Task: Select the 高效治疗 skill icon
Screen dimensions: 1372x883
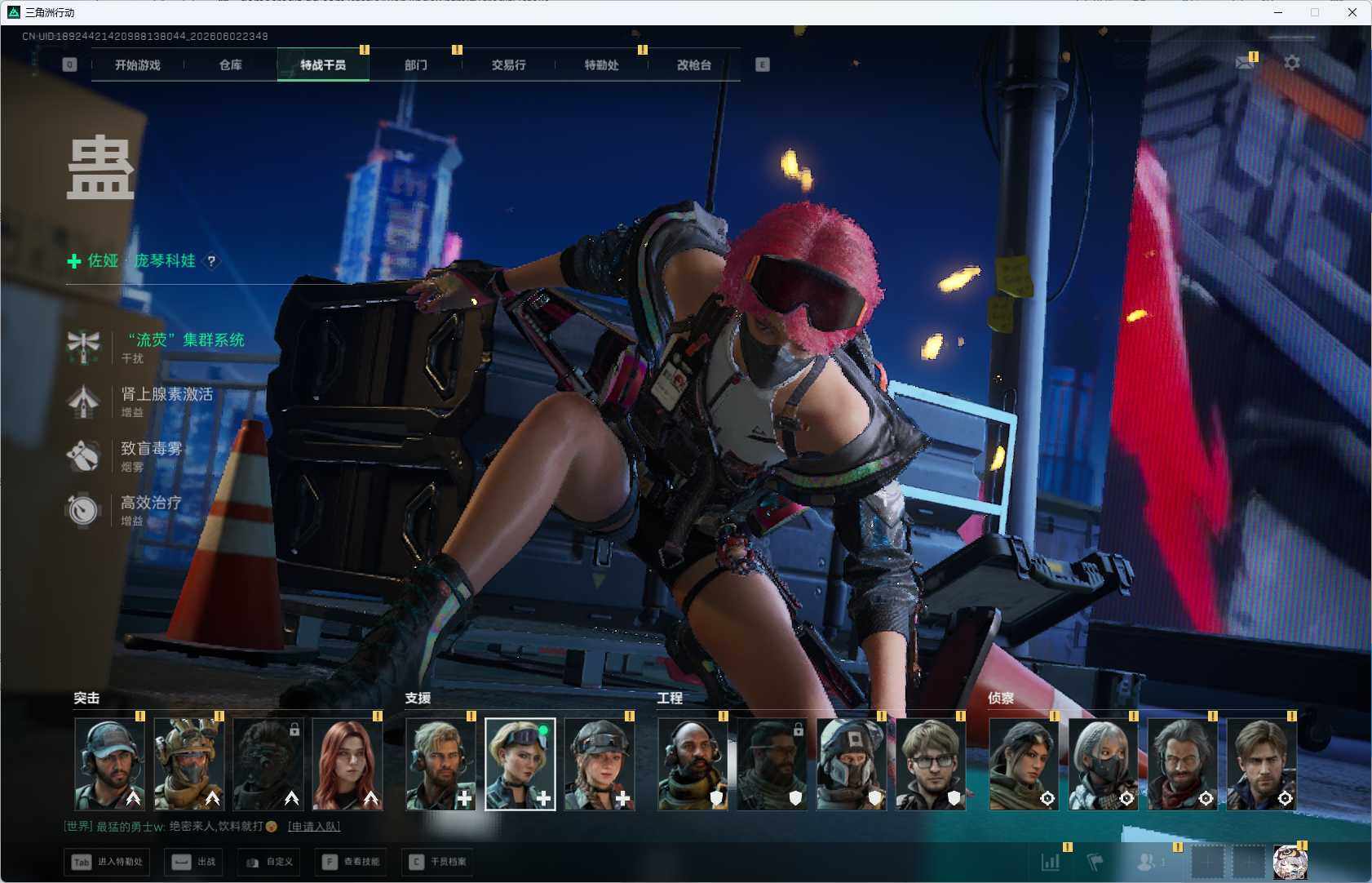Action: (x=83, y=510)
